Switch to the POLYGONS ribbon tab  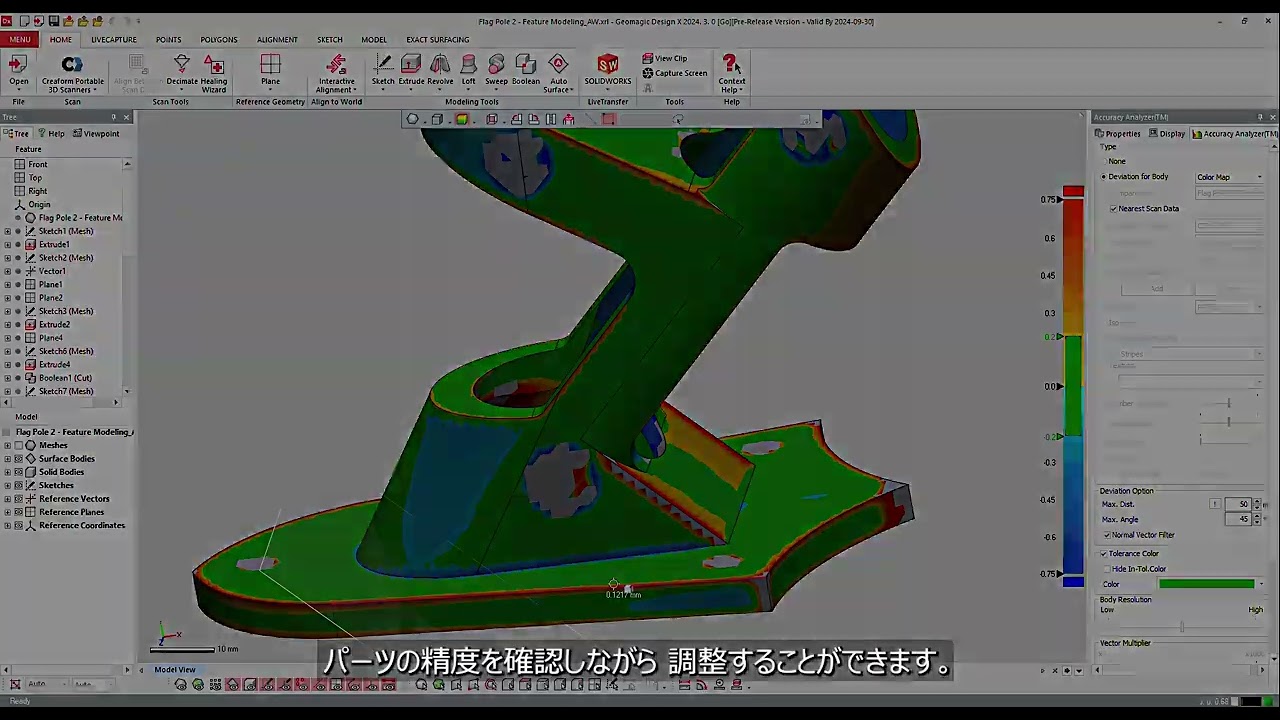pyautogui.click(x=219, y=40)
